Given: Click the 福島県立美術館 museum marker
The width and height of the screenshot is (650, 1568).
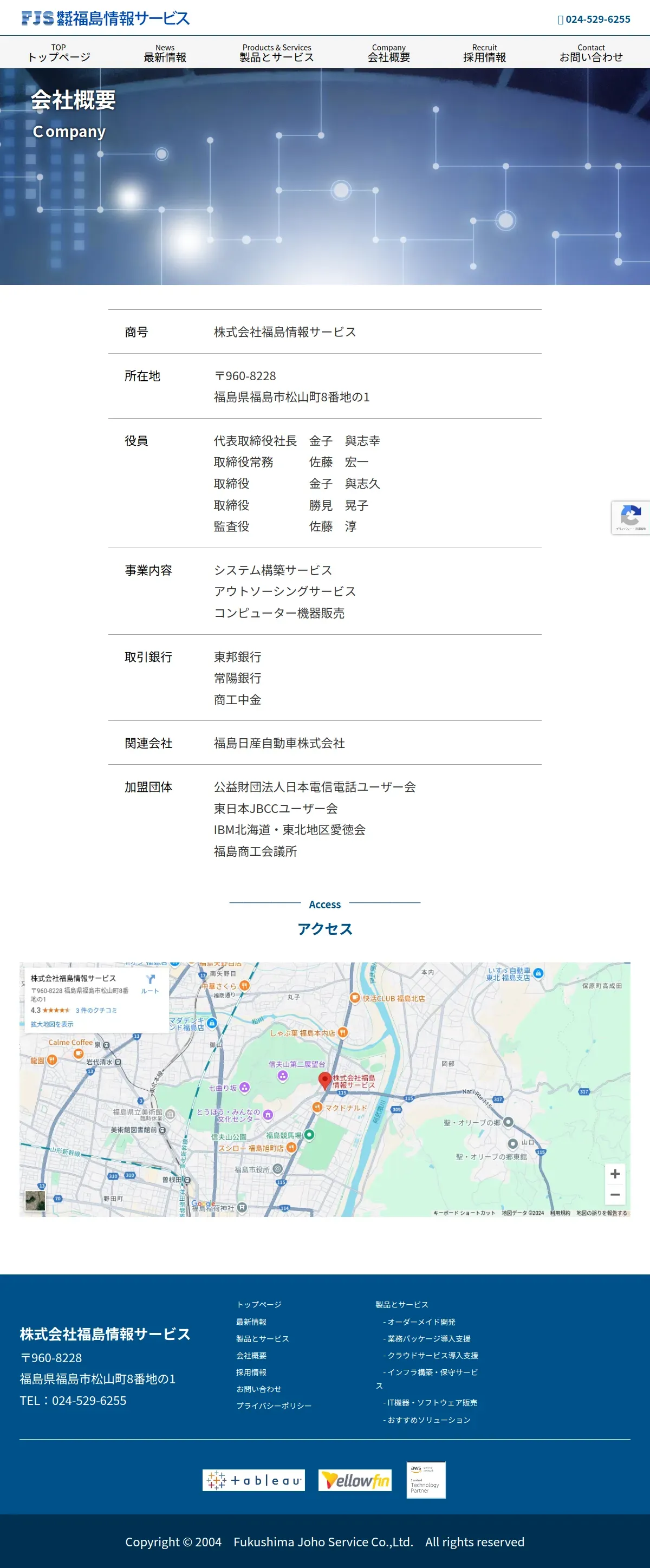Looking at the screenshot, I should 171,1115.
